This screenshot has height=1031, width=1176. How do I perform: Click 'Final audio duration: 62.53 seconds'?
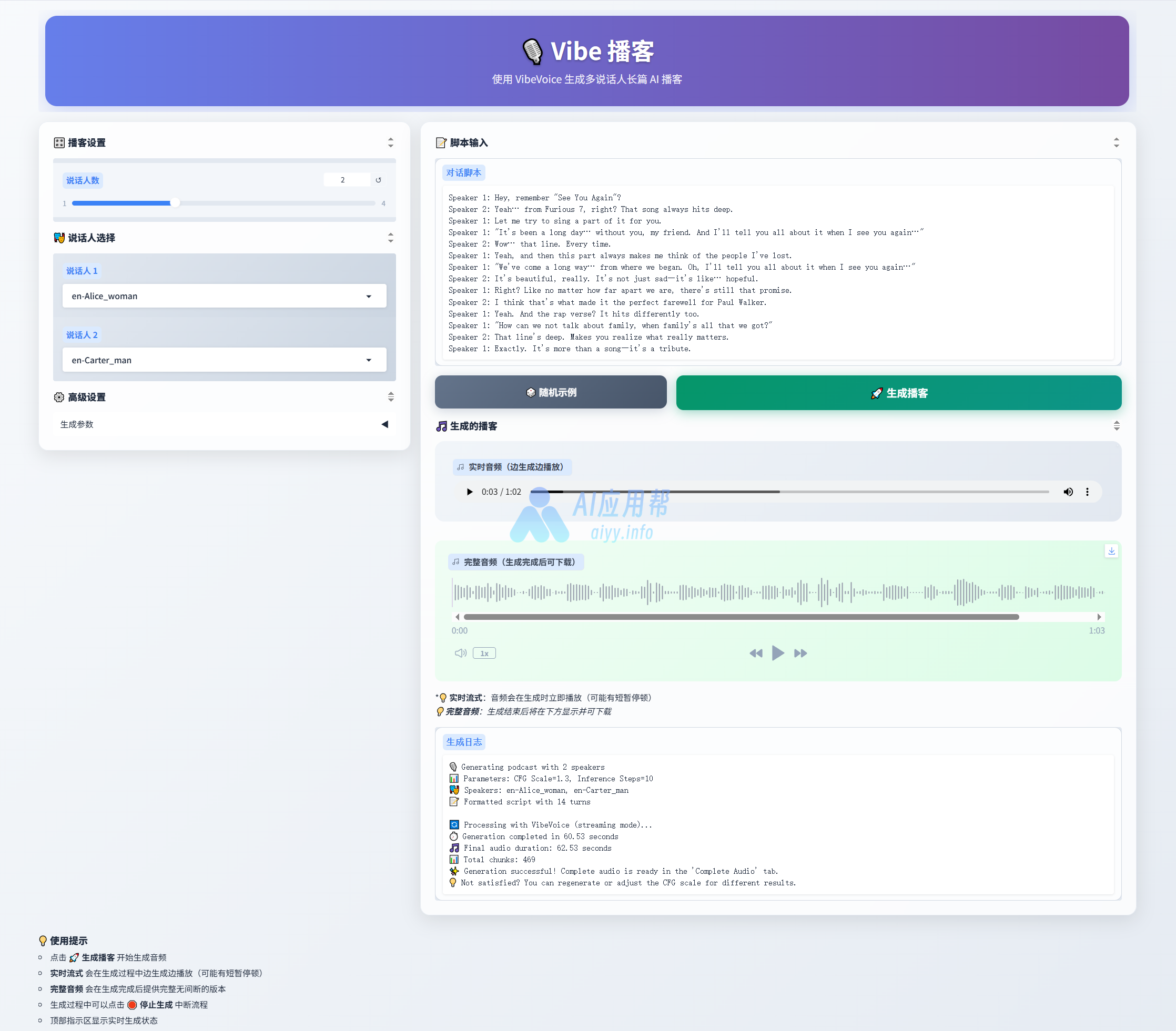tap(538, 848)
